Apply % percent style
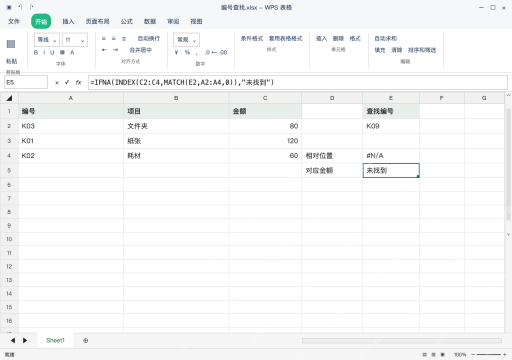Viewport: 512px width, 360px height. [187, 52]
